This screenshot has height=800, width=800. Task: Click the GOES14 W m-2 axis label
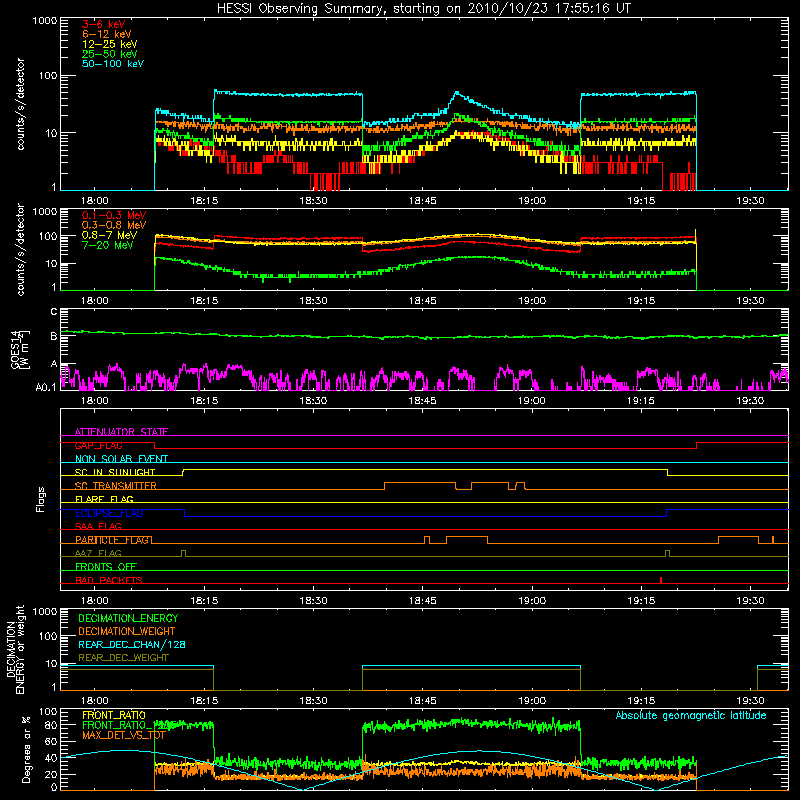click(x=20, y=350)
